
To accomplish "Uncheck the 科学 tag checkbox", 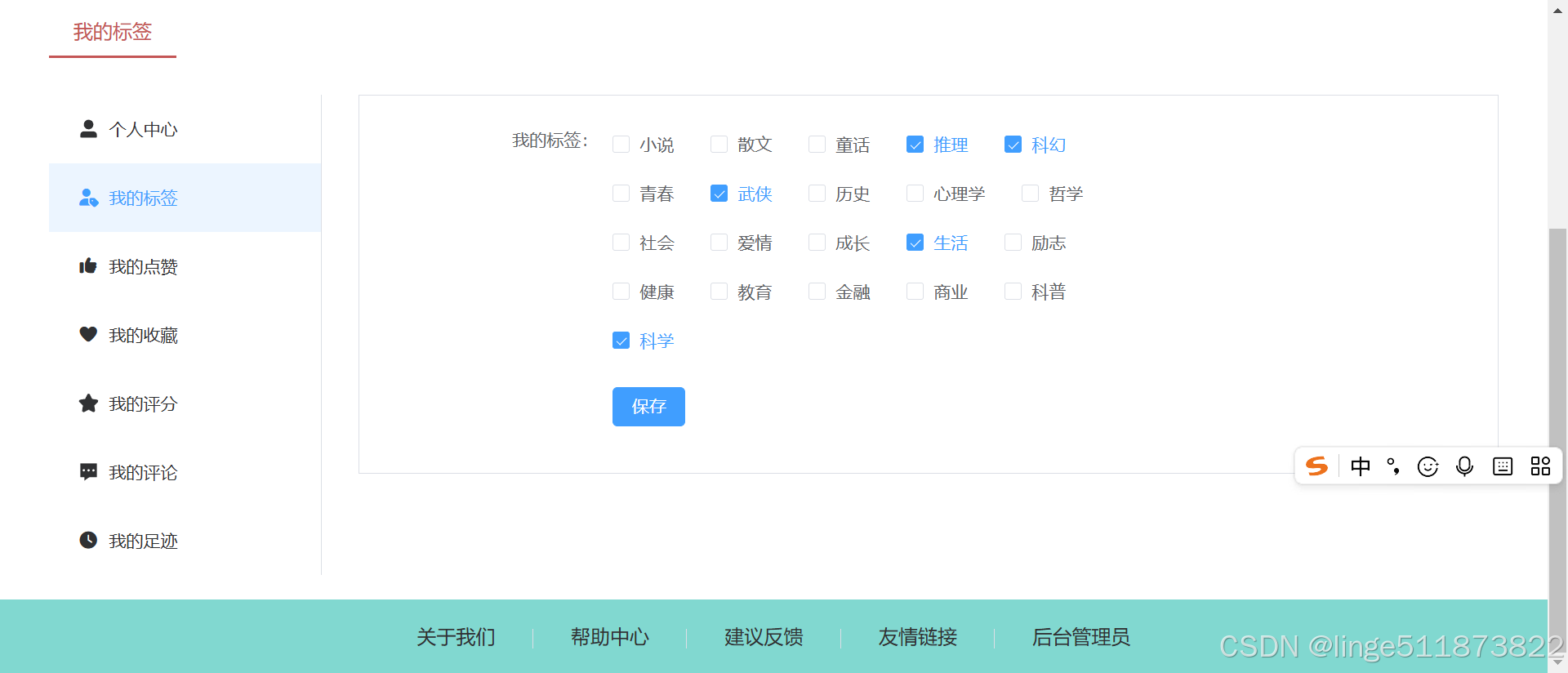I will pos(621,341).
